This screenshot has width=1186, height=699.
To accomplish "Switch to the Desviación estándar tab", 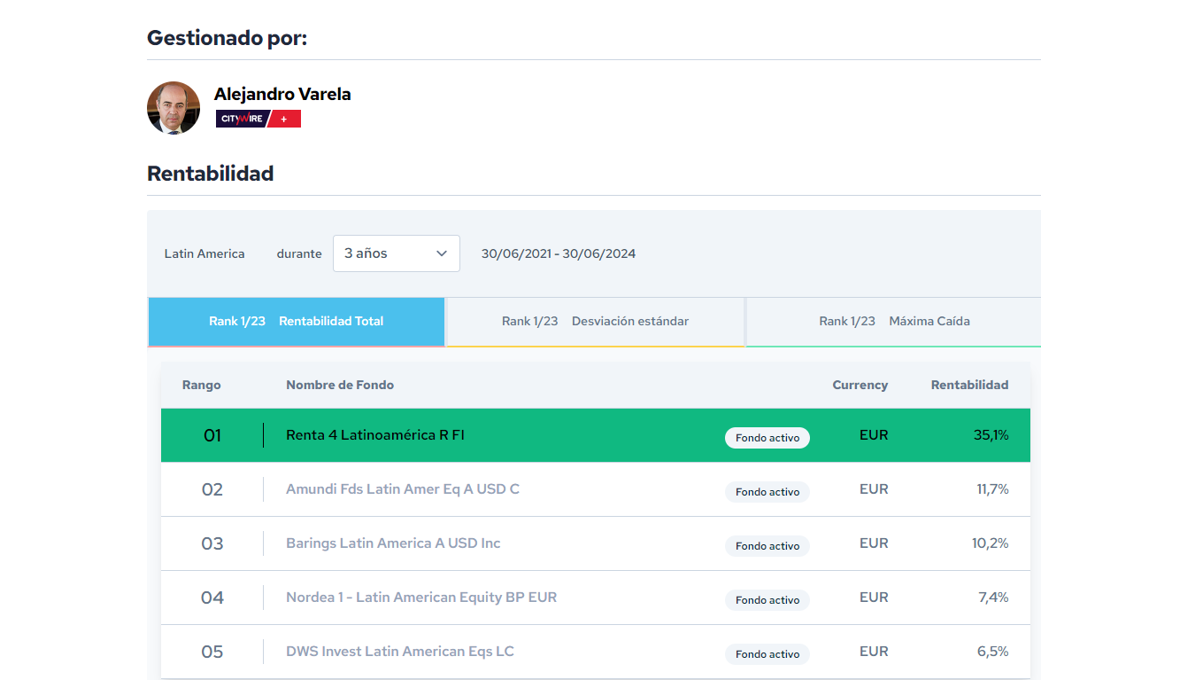I will (595, 322).
